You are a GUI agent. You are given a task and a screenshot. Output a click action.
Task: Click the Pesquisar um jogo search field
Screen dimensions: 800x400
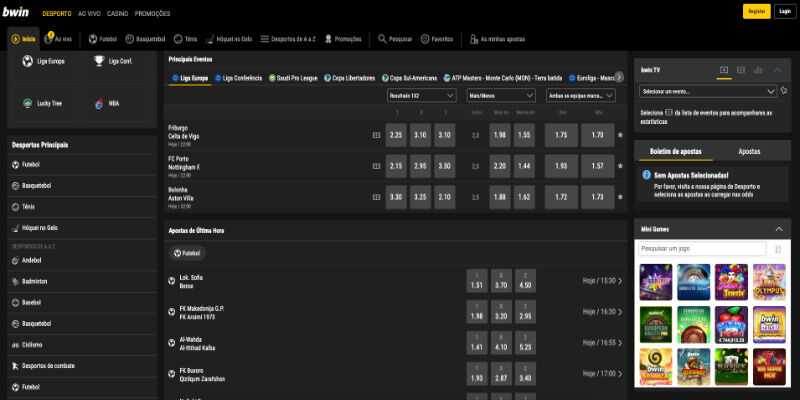click(x=702, y=249)
